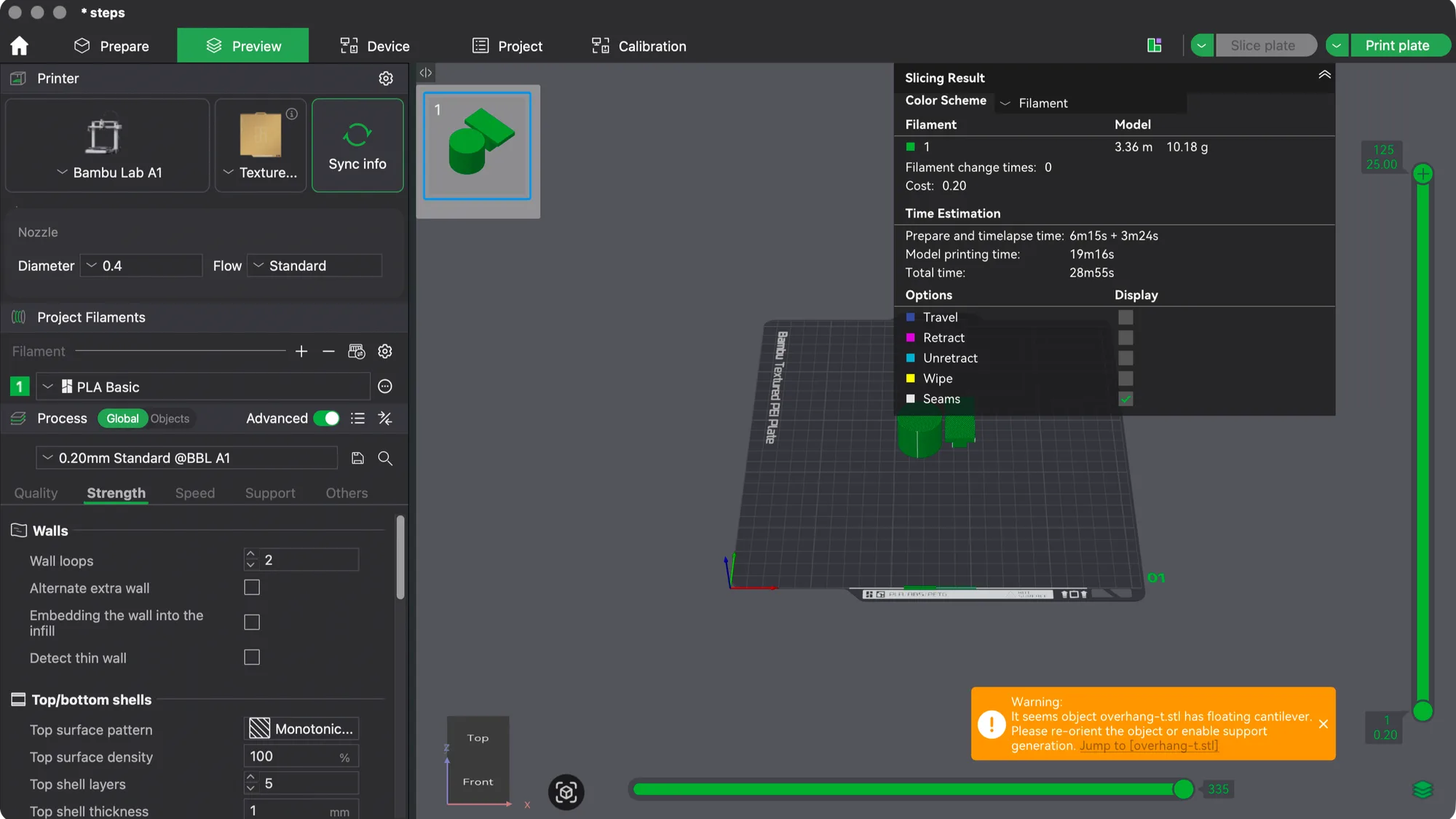Open the AMS filament sync icon

tap(357, 352)
